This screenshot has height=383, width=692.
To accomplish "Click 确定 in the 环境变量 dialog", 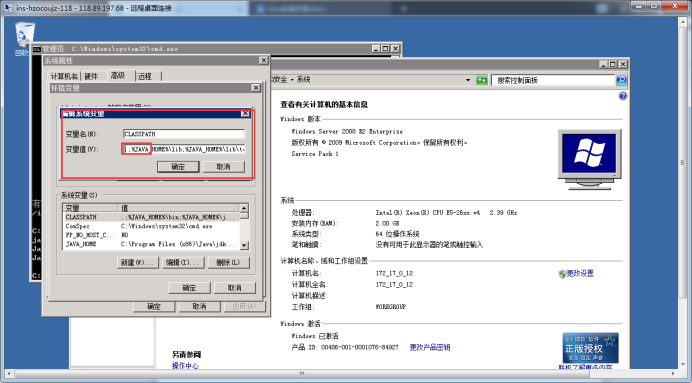I will click(189, 288).
